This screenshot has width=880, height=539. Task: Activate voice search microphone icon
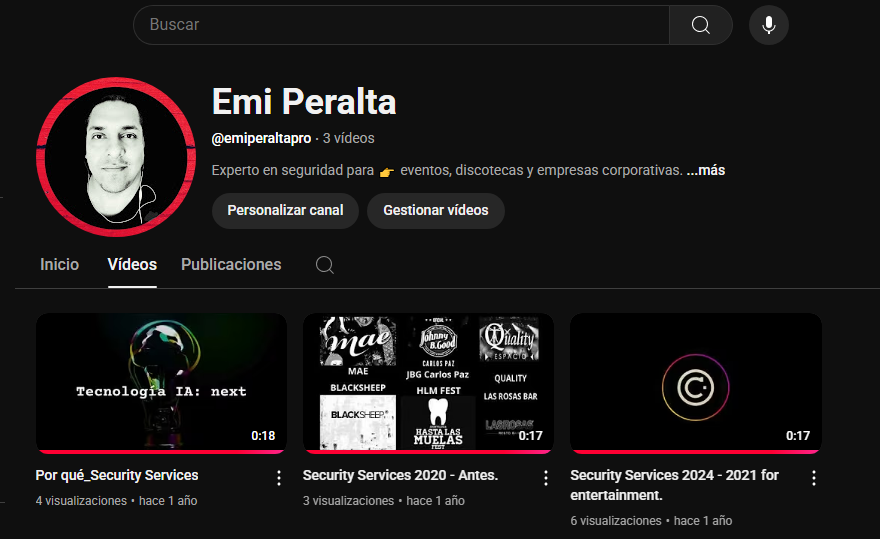coord(768,25)
